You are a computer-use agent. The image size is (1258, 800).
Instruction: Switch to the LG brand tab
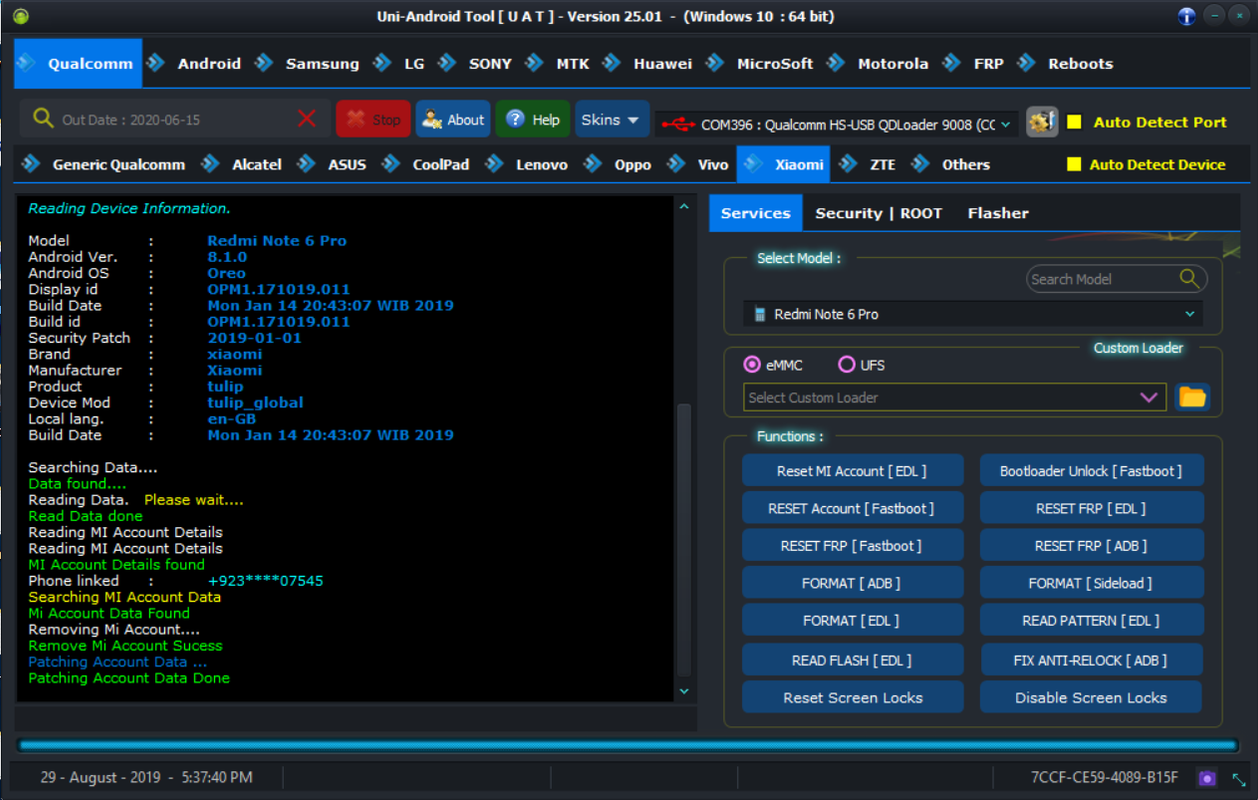point(414,63)
